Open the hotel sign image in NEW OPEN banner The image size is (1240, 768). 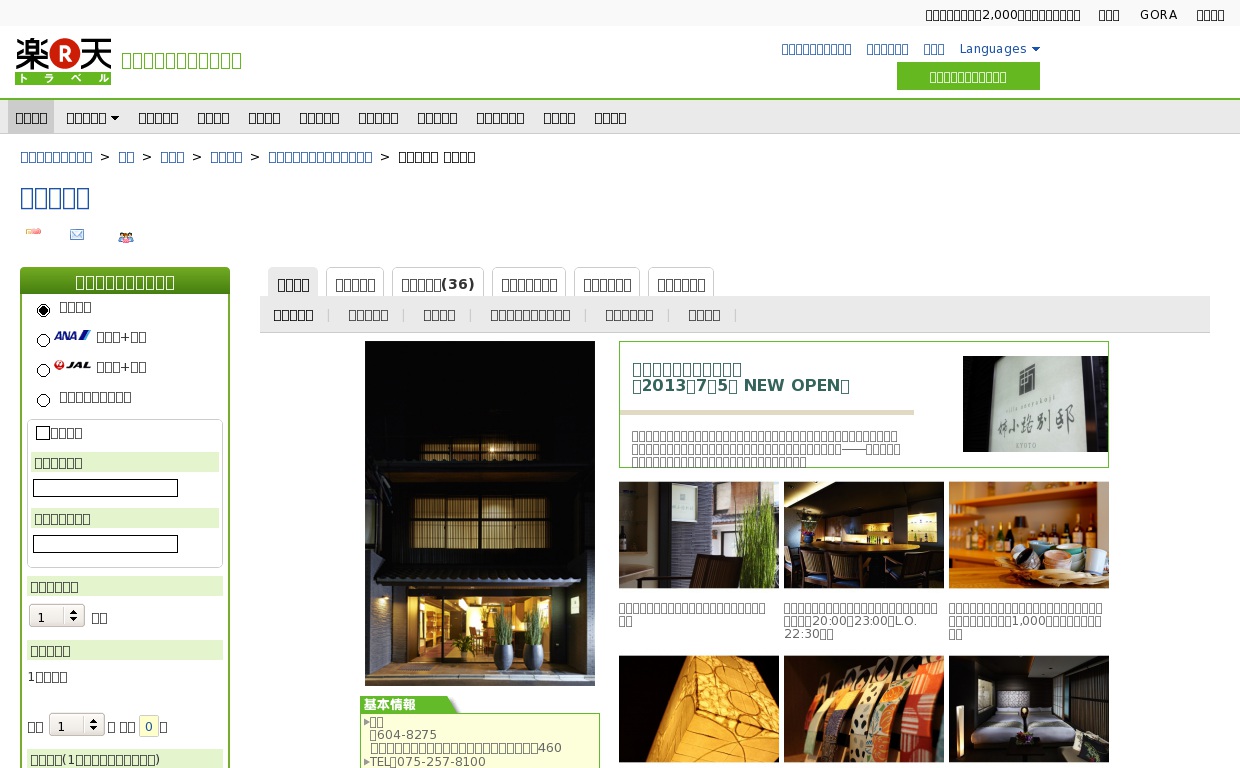[x=1034, y=404]
